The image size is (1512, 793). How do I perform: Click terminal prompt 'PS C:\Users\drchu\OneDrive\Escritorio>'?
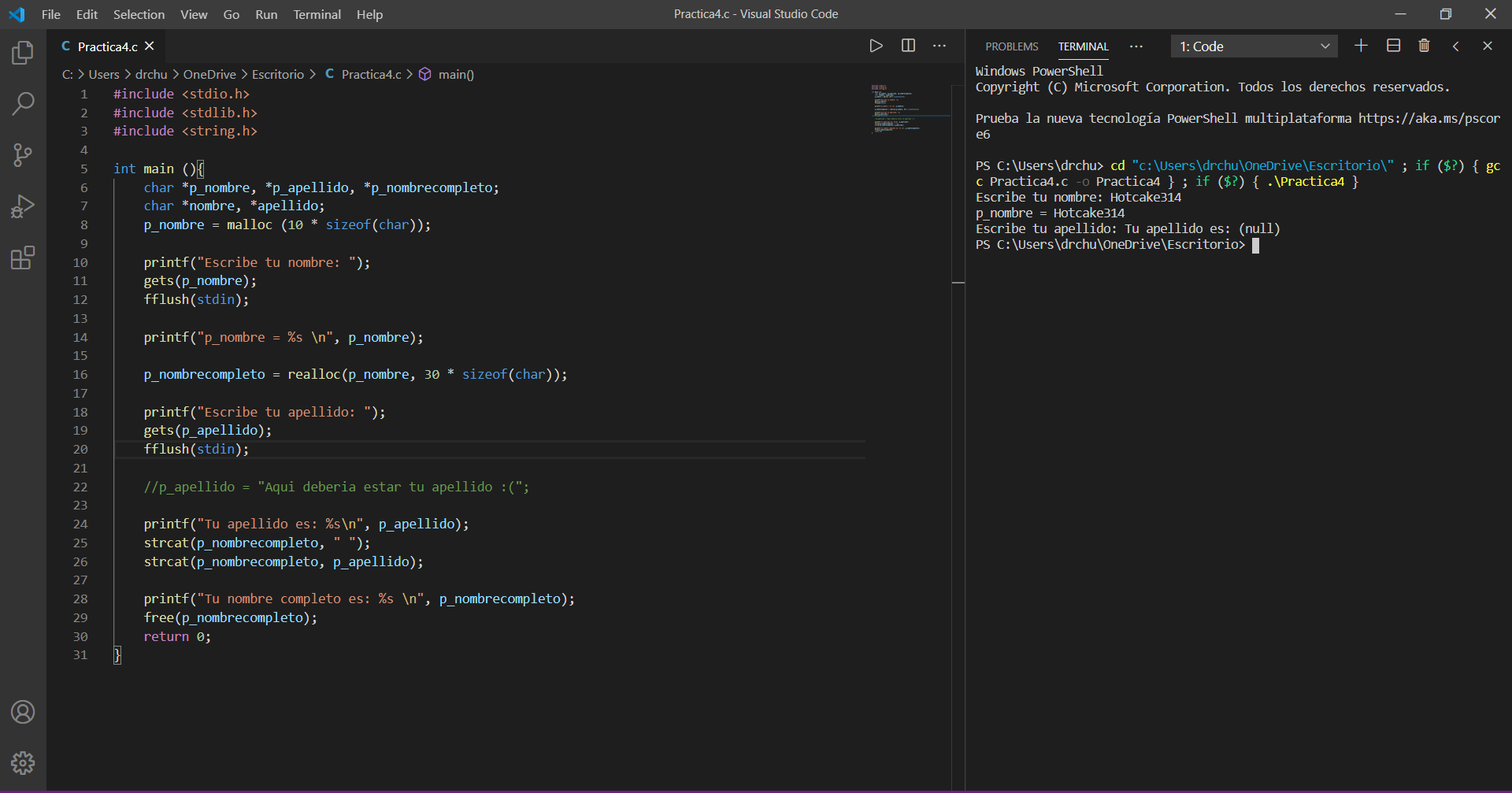(1110, 245)
